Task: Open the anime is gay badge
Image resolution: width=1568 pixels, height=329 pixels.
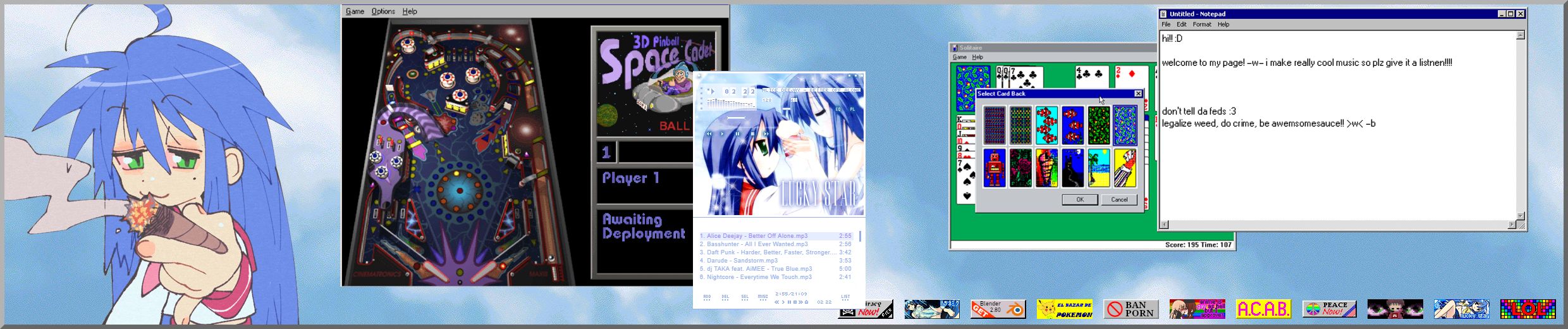Action: tap(1197, 309)
